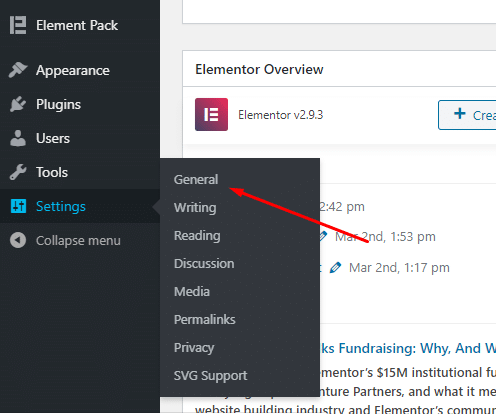
Task: Click the Appearance paintbrush icon
Action: click(18, 70)
